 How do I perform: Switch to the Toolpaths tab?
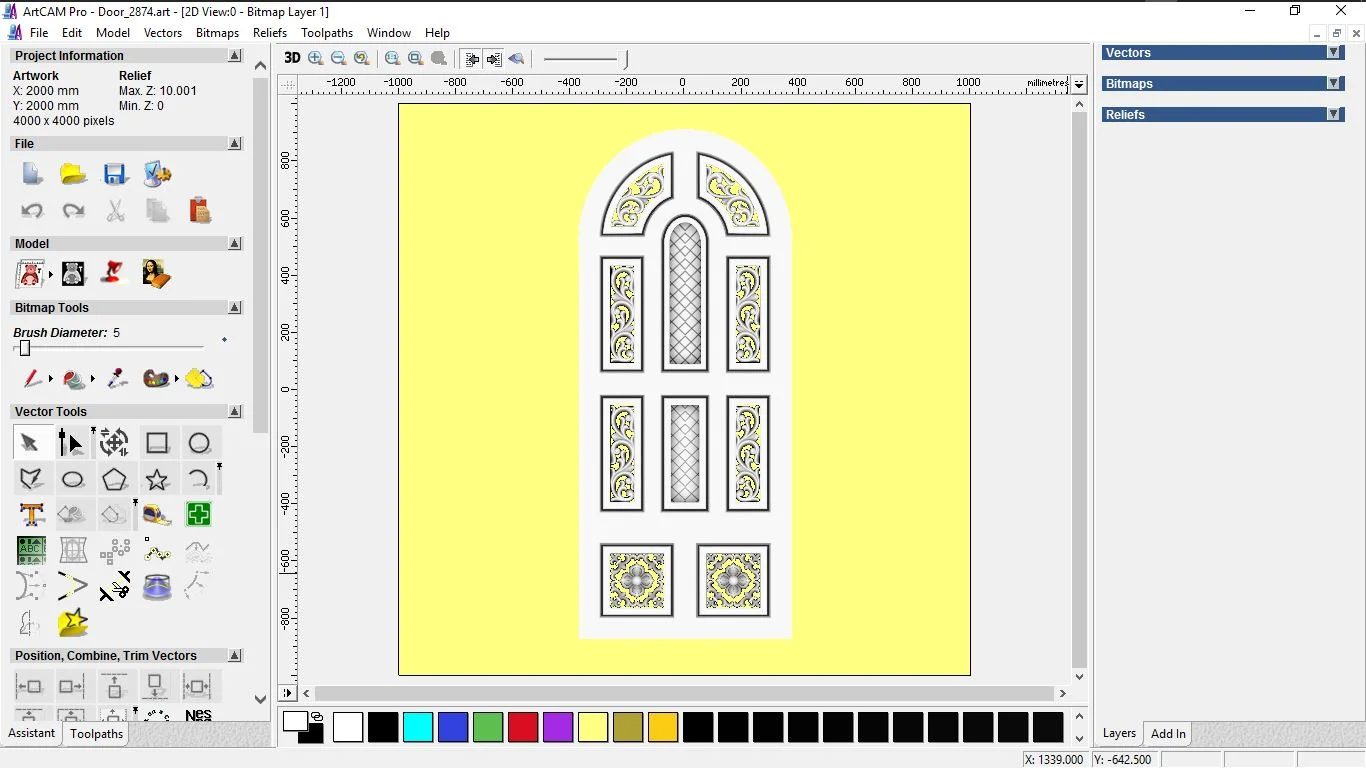(96, 733)
